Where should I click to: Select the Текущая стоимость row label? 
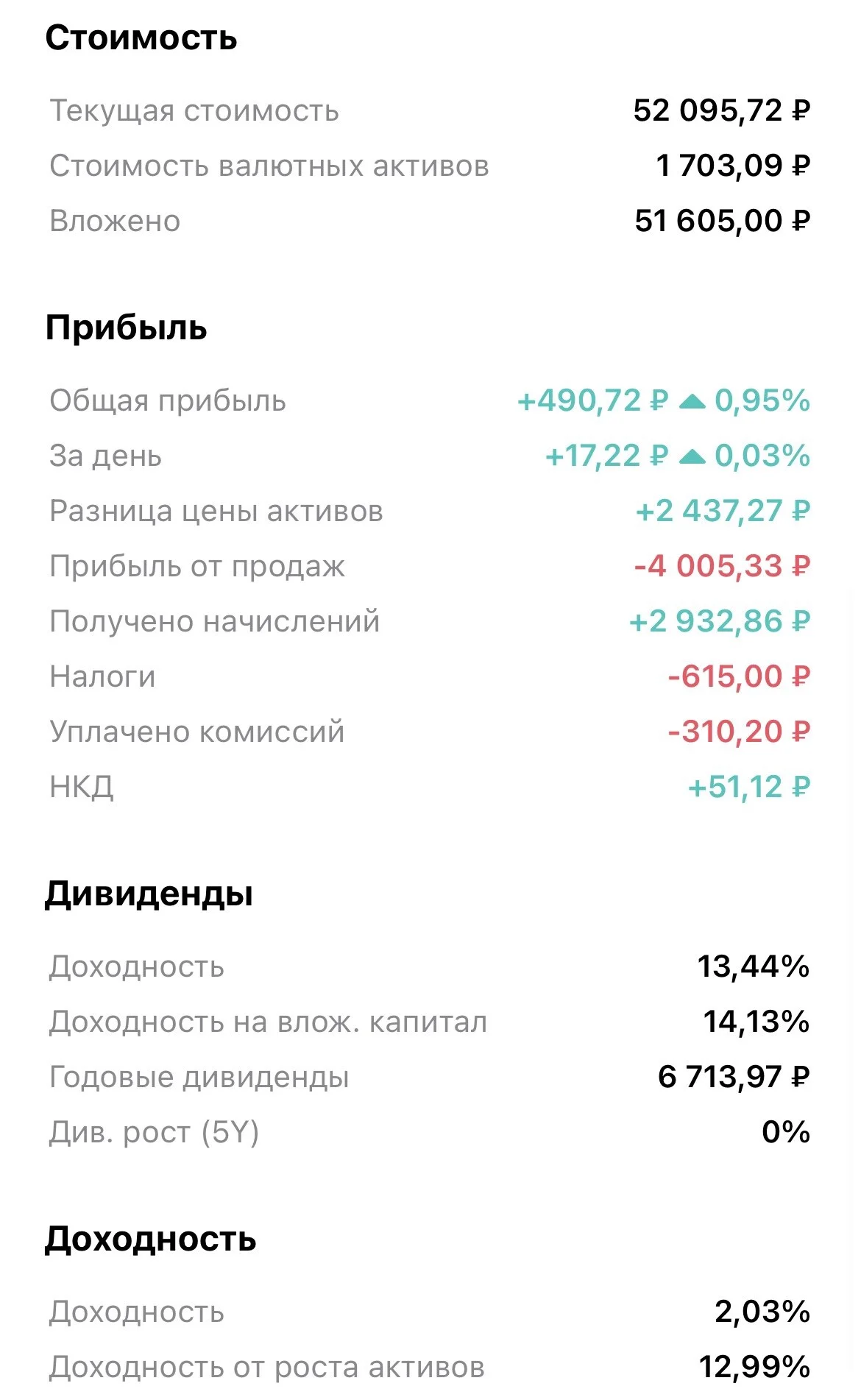click(x=194, y=110)
